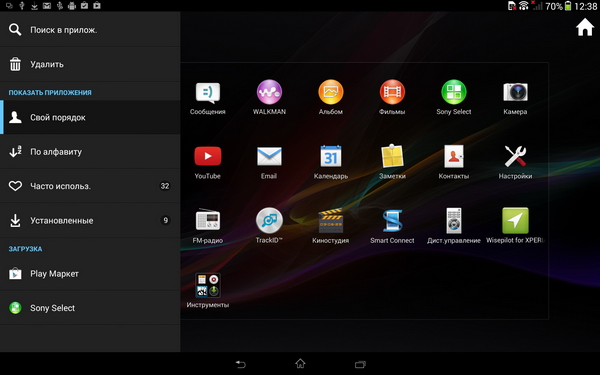The image size is (600, 375).
Task: Sort apps По алфавиту
Action: coord(90,152)
